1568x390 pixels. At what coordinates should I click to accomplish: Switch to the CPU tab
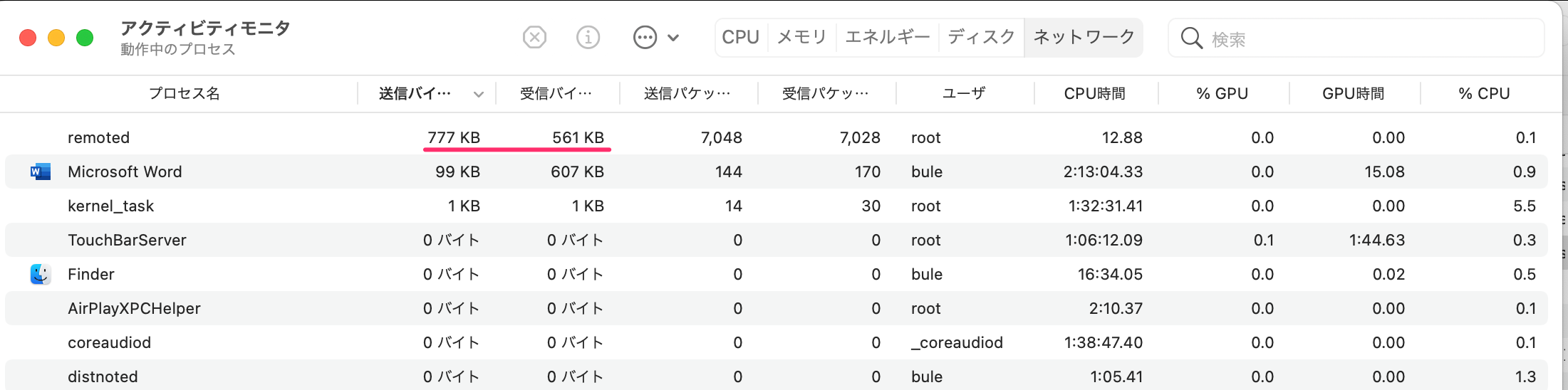pos(740,37)
